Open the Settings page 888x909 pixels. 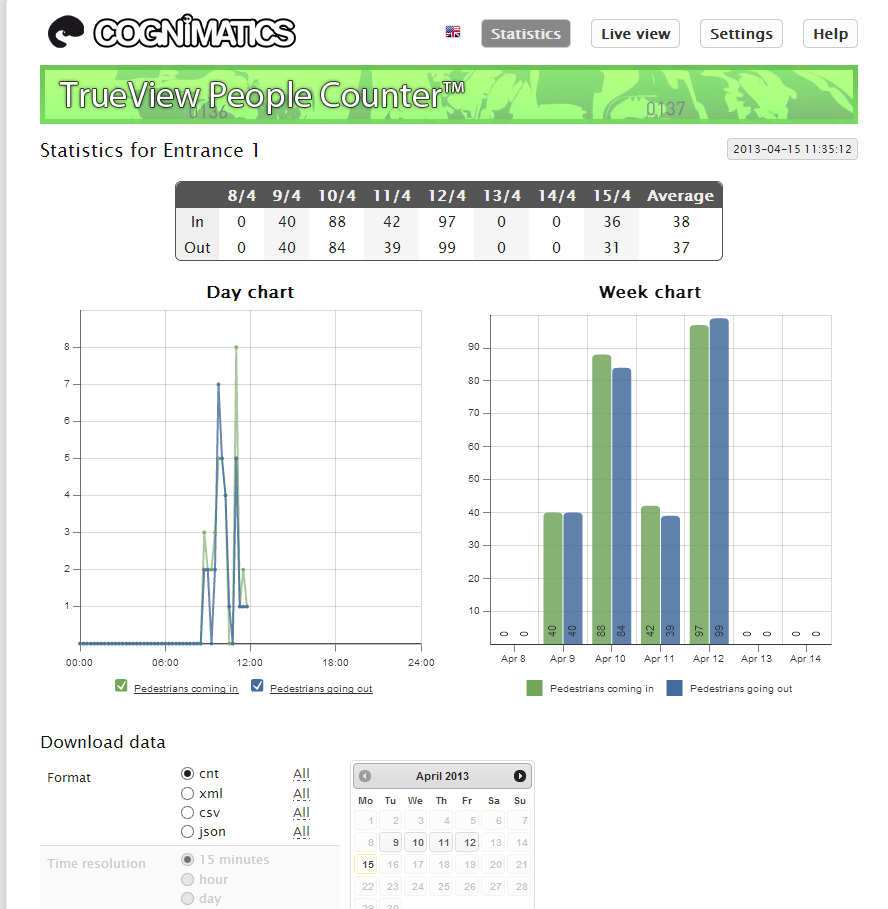741,34
